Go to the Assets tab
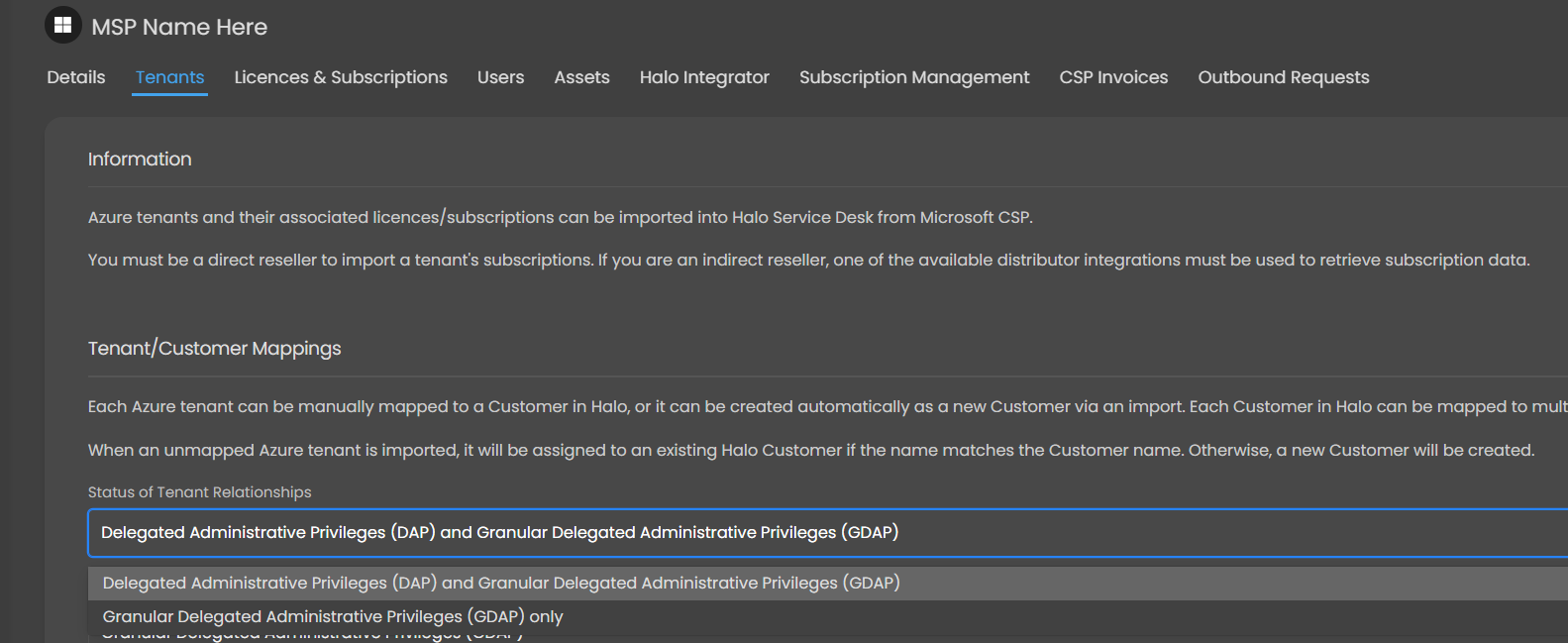 point(582,77)
